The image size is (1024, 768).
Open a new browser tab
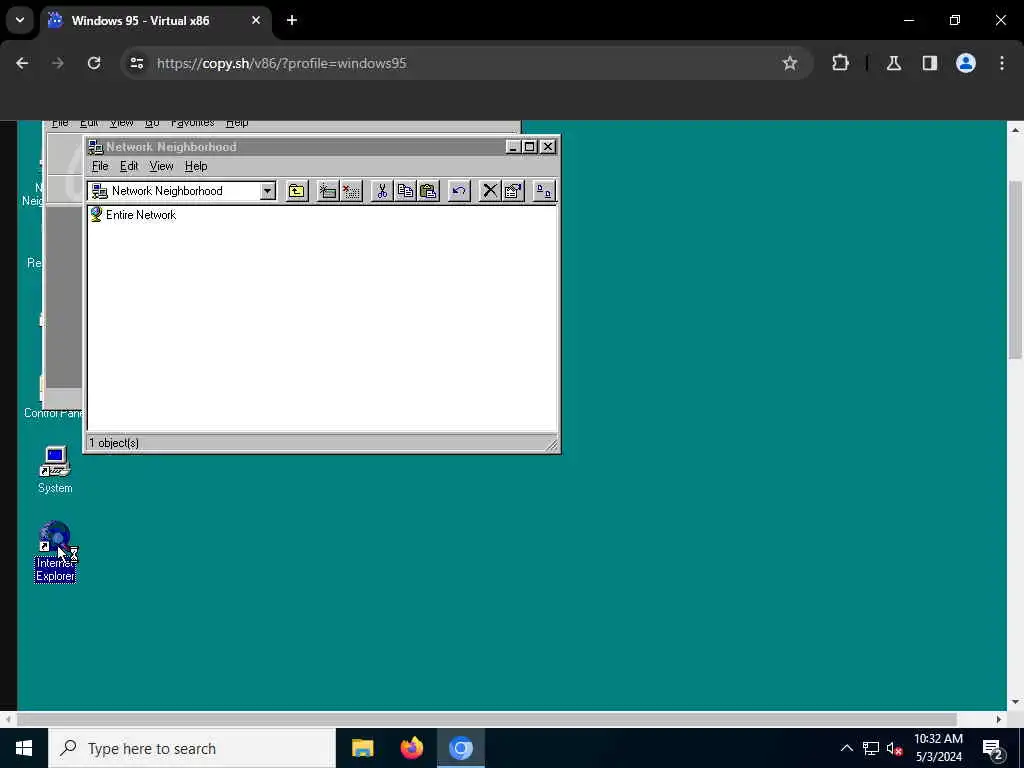pos(292,20)
